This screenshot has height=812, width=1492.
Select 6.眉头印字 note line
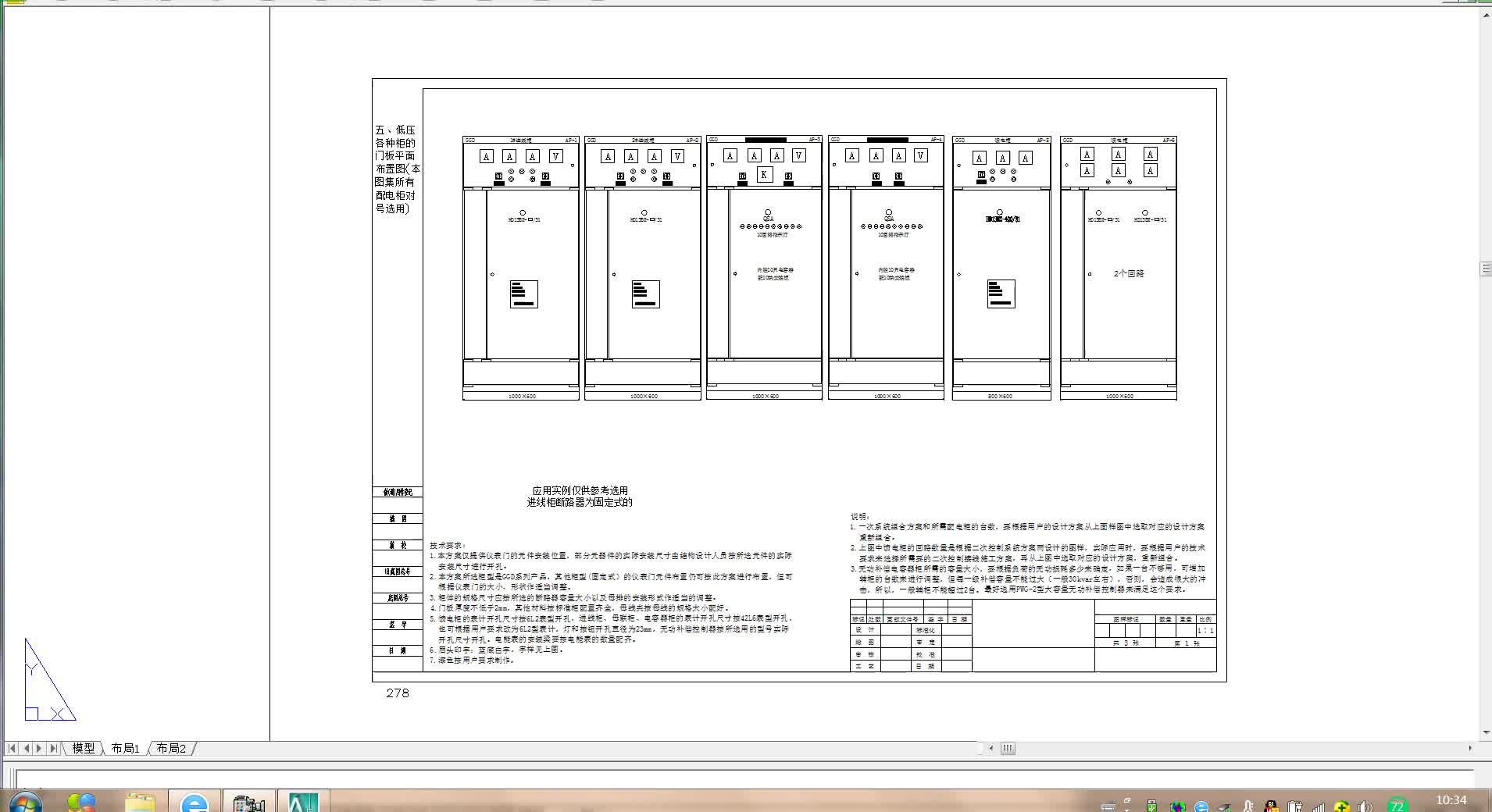pos(496,650)
